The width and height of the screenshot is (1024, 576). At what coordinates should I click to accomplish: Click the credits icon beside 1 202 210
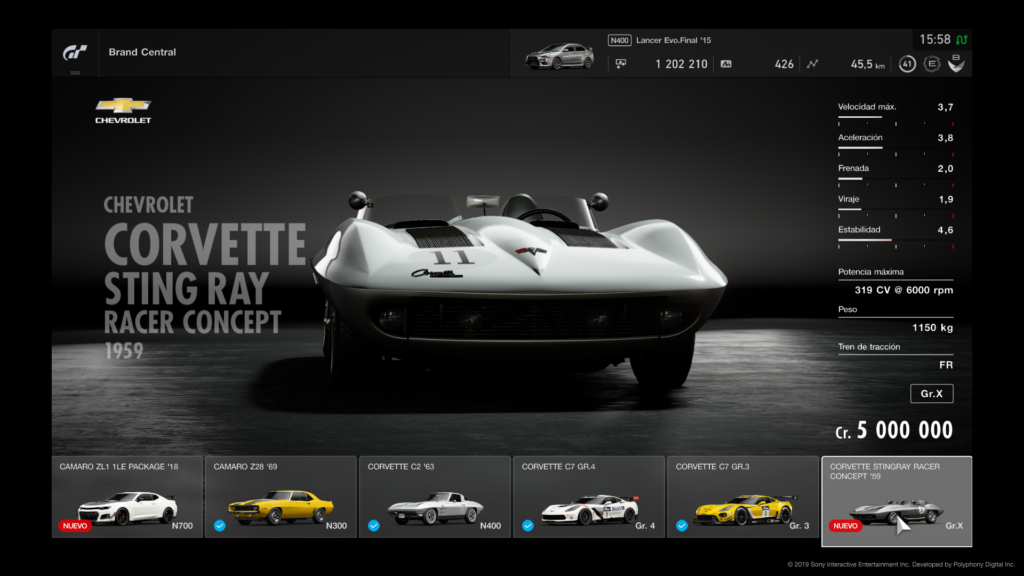coord(620,64)
